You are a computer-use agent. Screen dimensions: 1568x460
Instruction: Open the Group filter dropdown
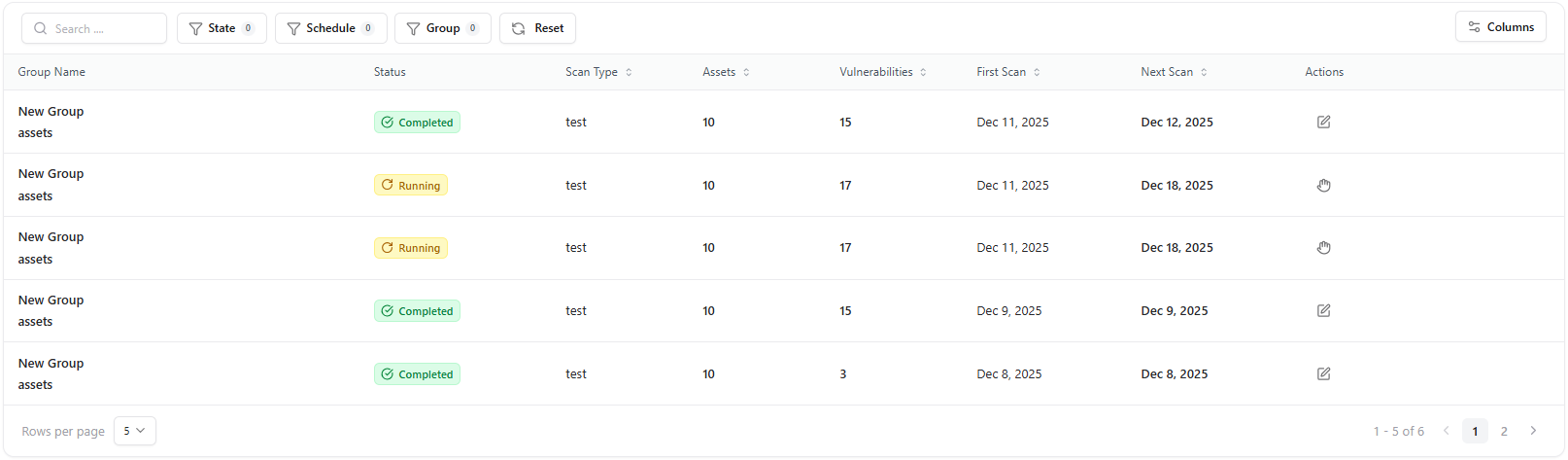442,28
